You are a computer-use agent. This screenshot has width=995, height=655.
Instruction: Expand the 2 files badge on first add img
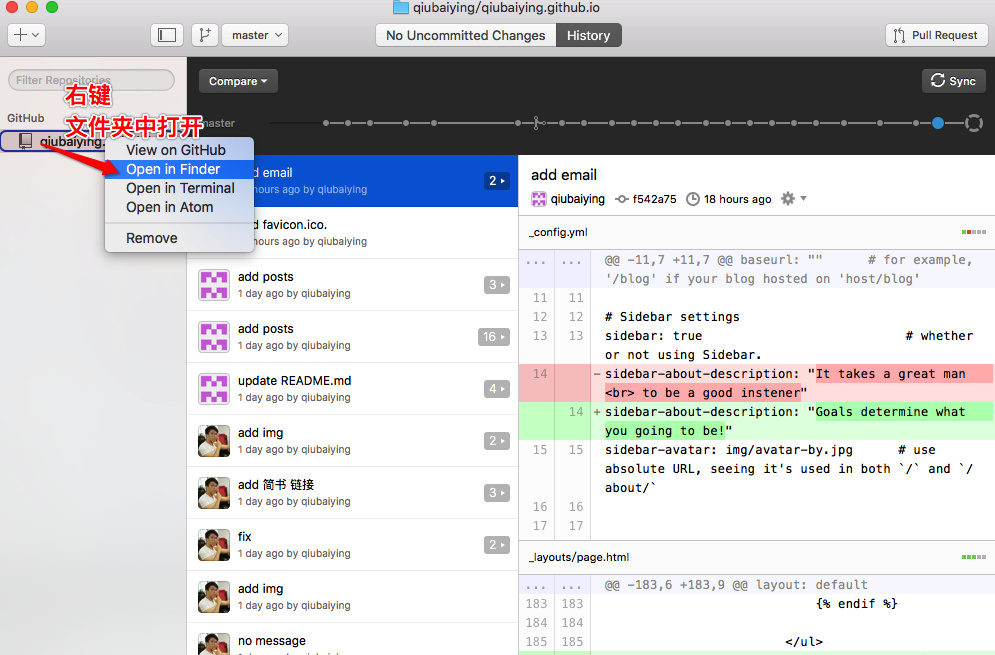point(497,441)
